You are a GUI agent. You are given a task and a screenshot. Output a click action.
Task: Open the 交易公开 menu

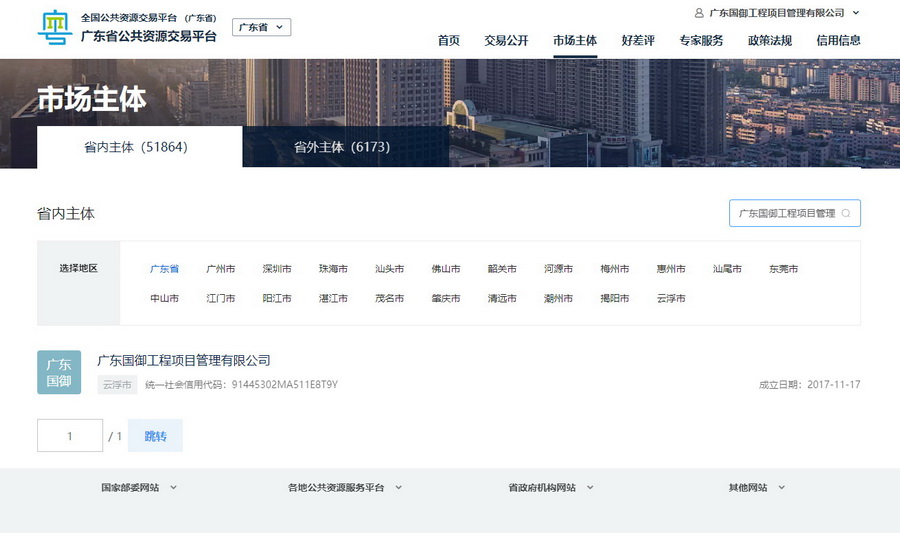click(506, 41)
